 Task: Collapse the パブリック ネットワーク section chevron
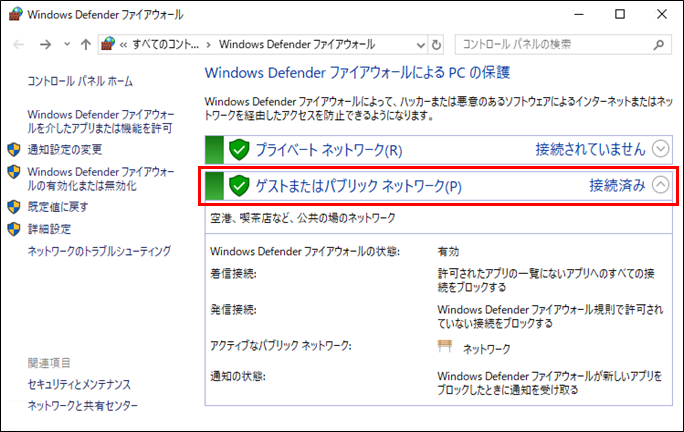[x=660, y=185]
